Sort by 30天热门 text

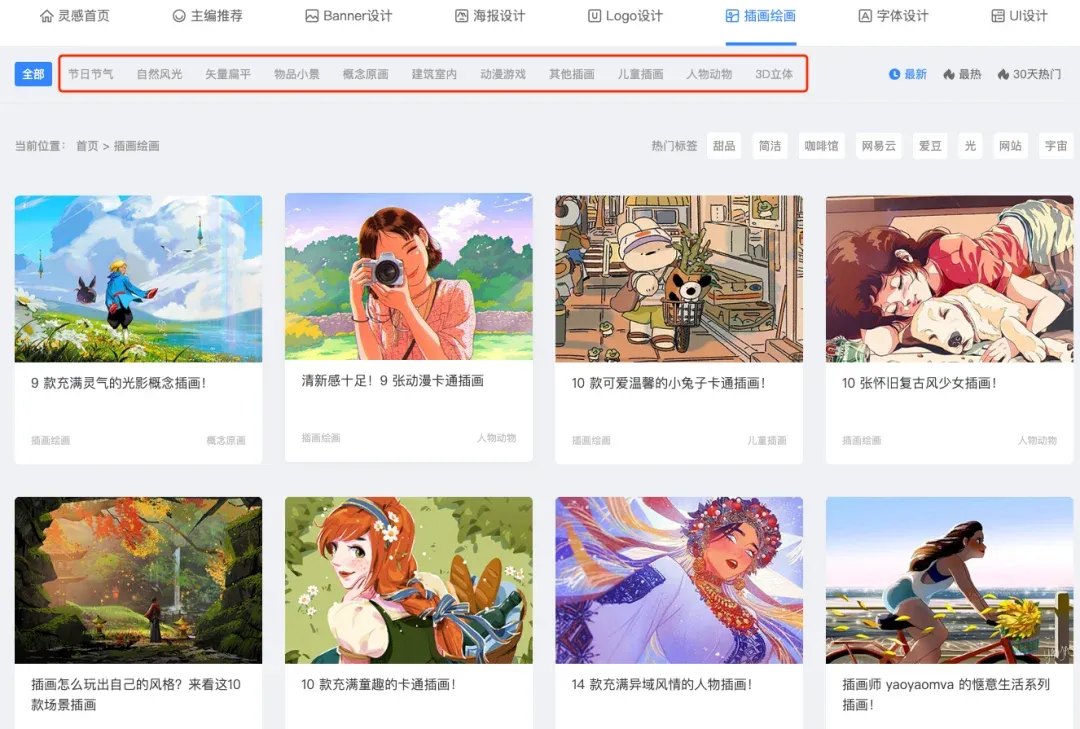click(x=1037, y=74)
